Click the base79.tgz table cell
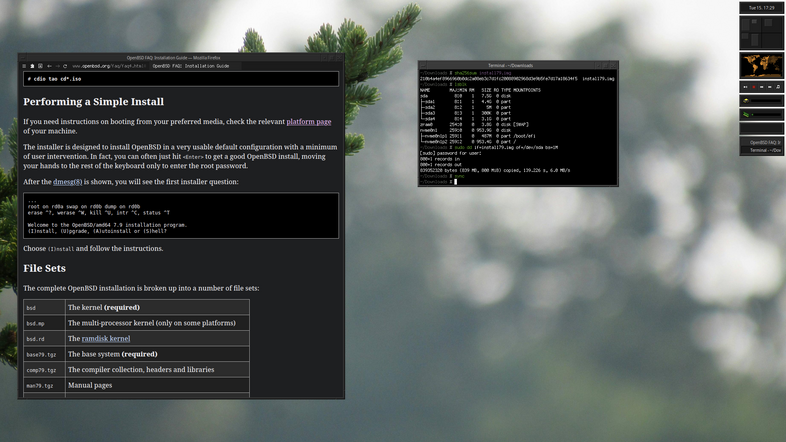786x442 pixels. point(44,354)
